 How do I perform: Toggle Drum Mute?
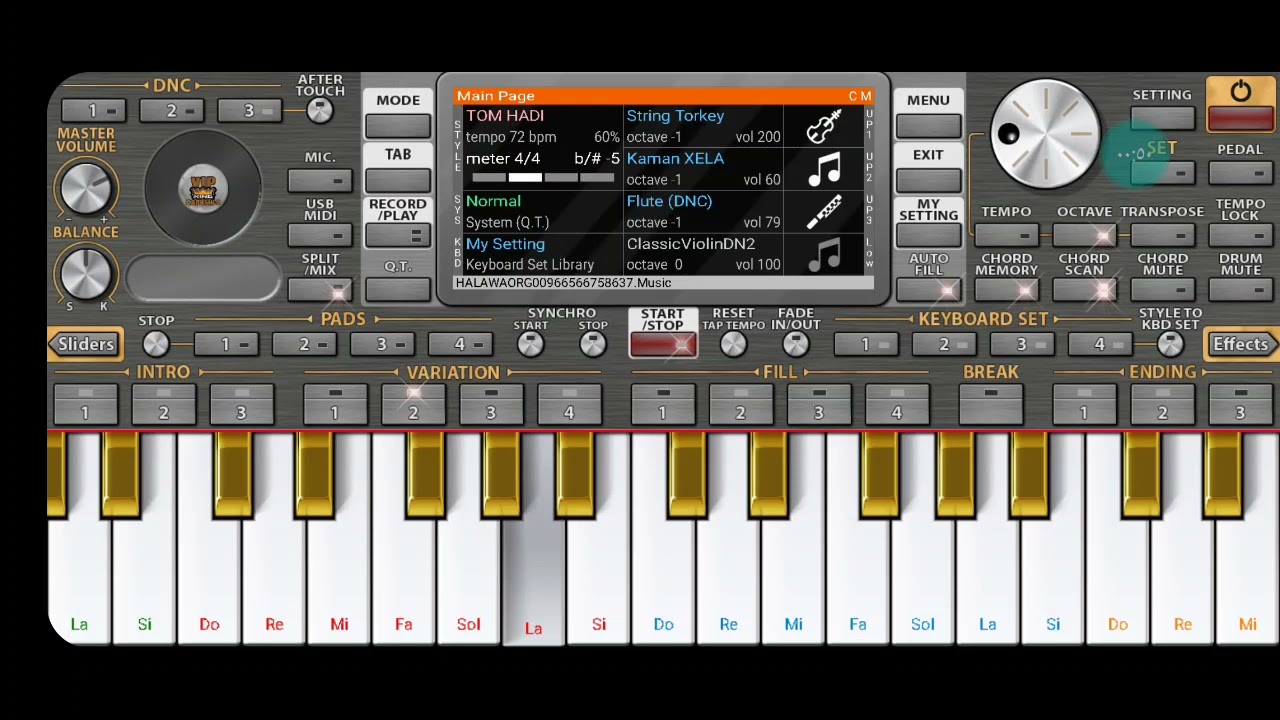[1240, 290]
